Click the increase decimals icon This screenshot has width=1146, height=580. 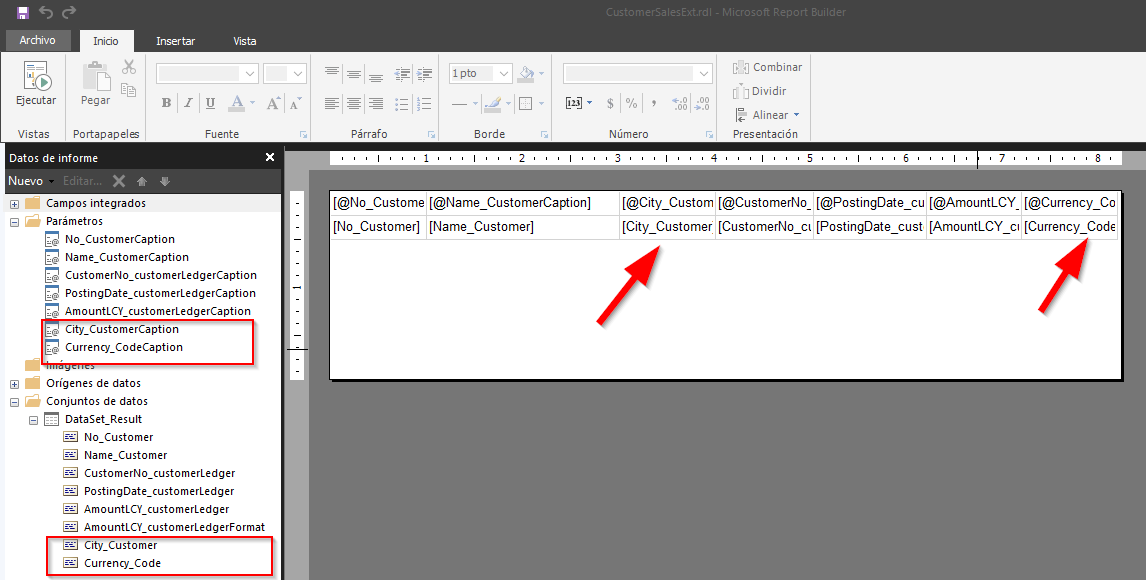680,104
